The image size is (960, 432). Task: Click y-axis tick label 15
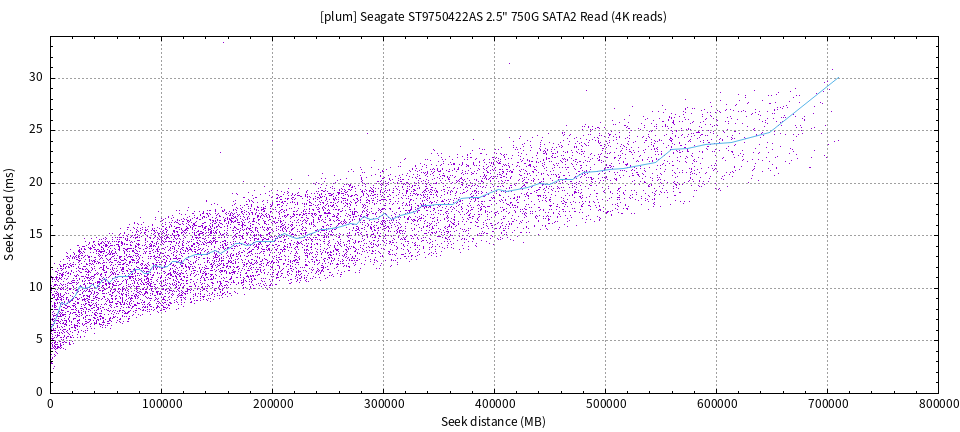(x=35, y=235)
